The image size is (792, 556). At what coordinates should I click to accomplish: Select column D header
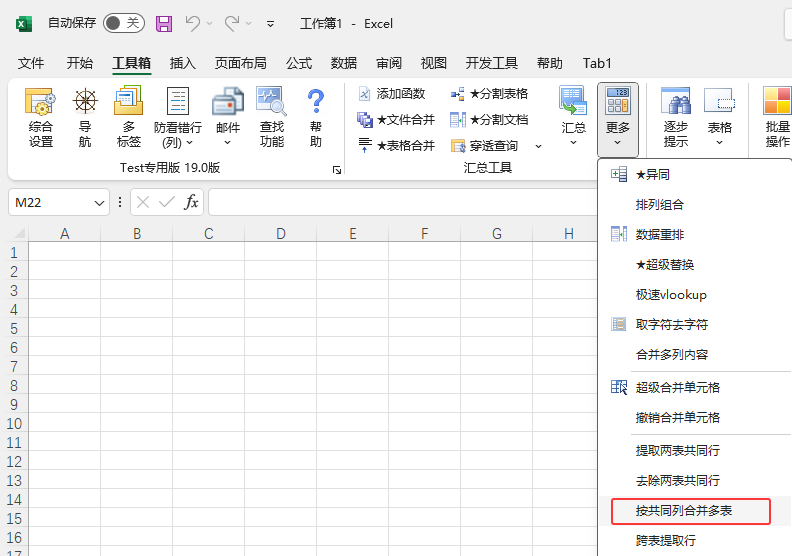[281, 234]
